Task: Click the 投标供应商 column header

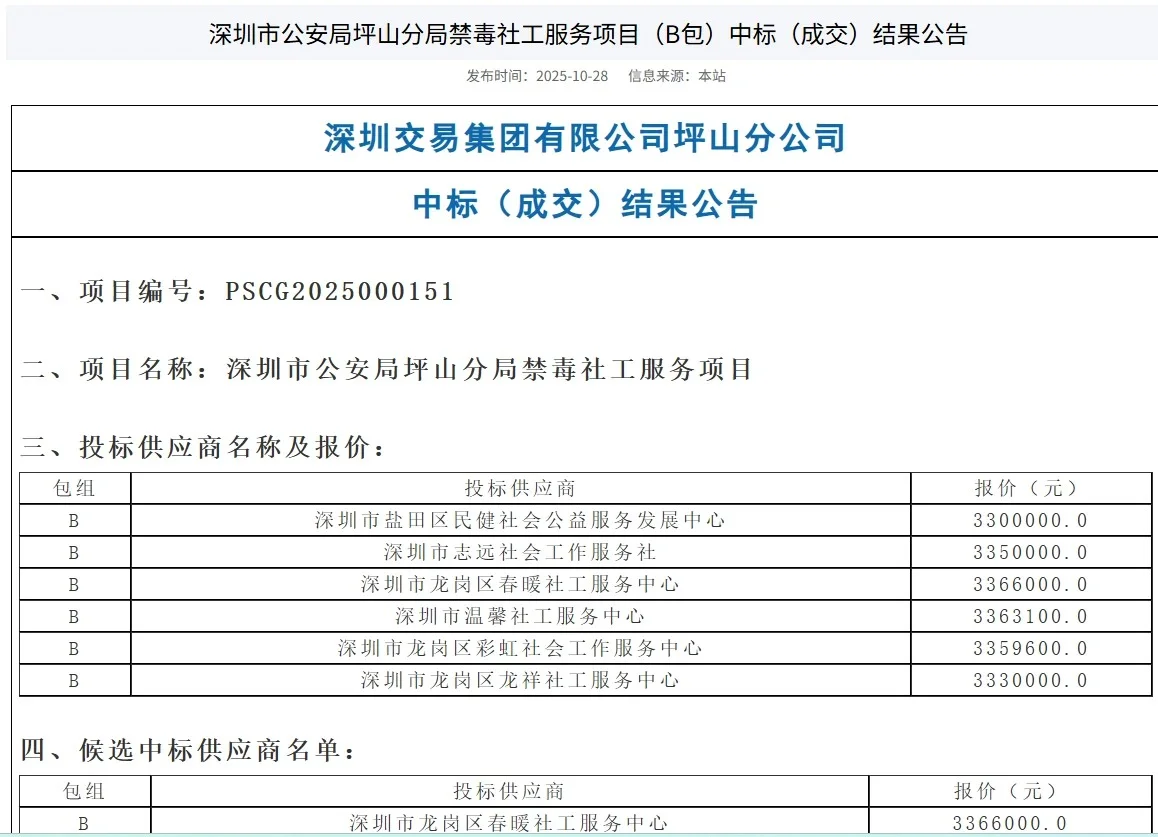Action: (x=521, y=488)
